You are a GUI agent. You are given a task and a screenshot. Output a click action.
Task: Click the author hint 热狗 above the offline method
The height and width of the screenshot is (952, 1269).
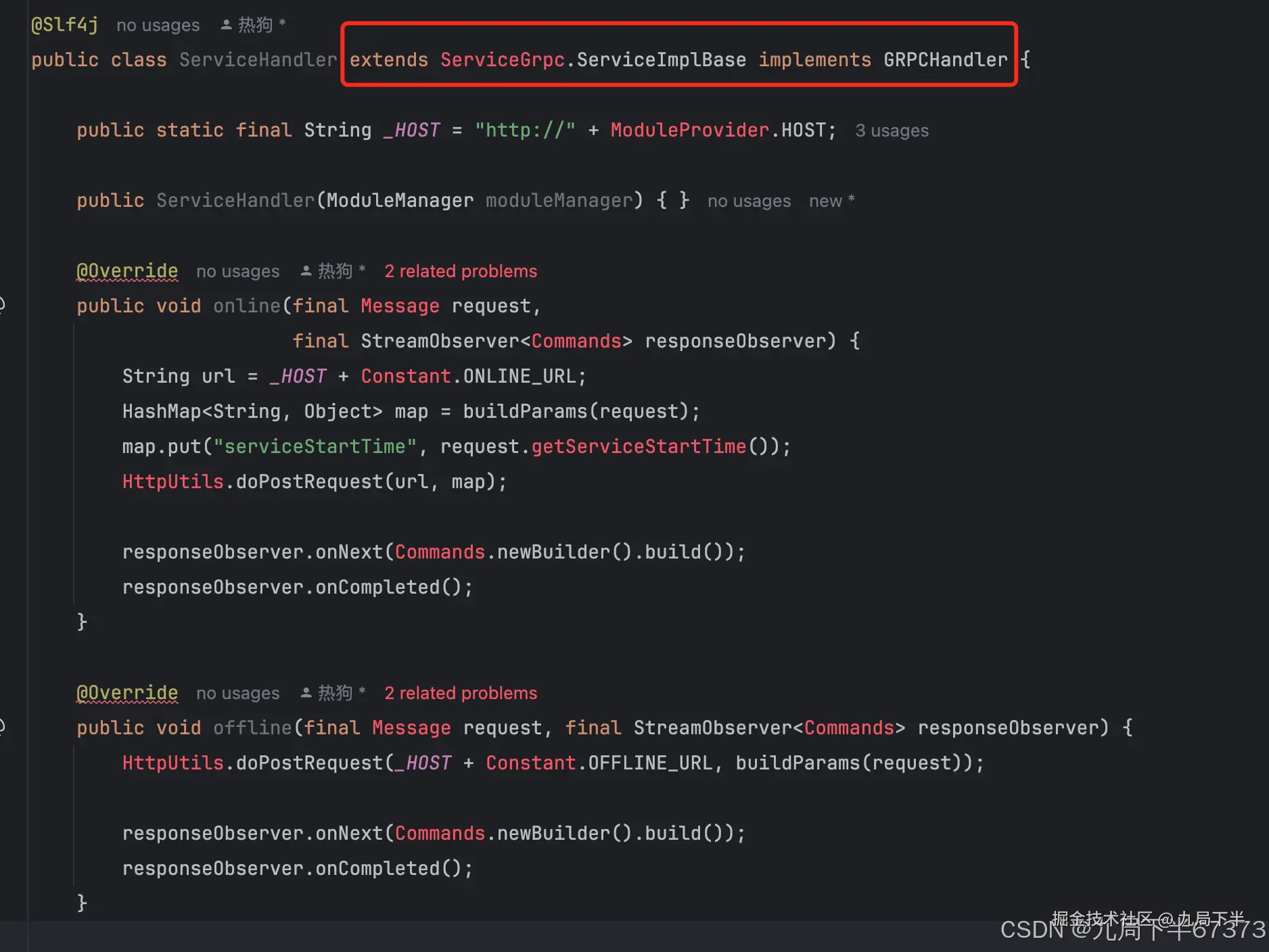pyautogui.click(x=333, y=693)
